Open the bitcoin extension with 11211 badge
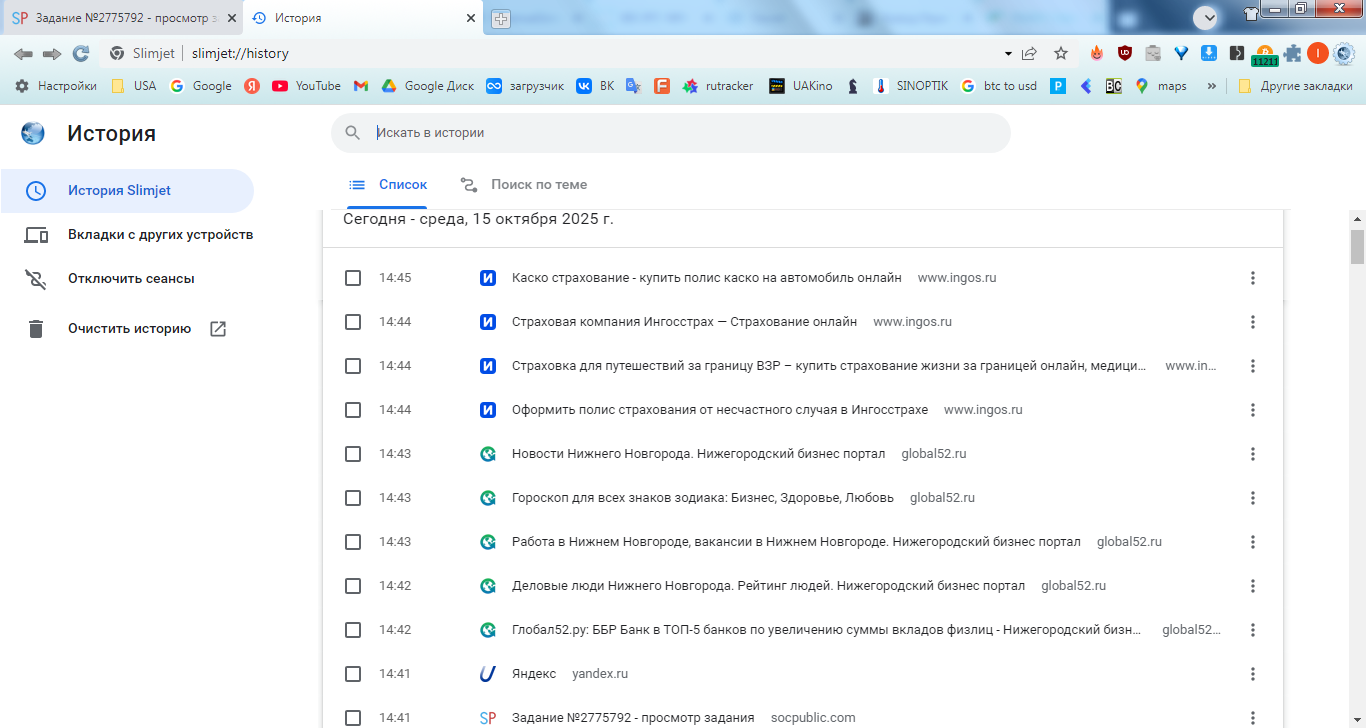Image resolution: width=1366 pixels, height=728 pixels. [x=1265, y=56]
